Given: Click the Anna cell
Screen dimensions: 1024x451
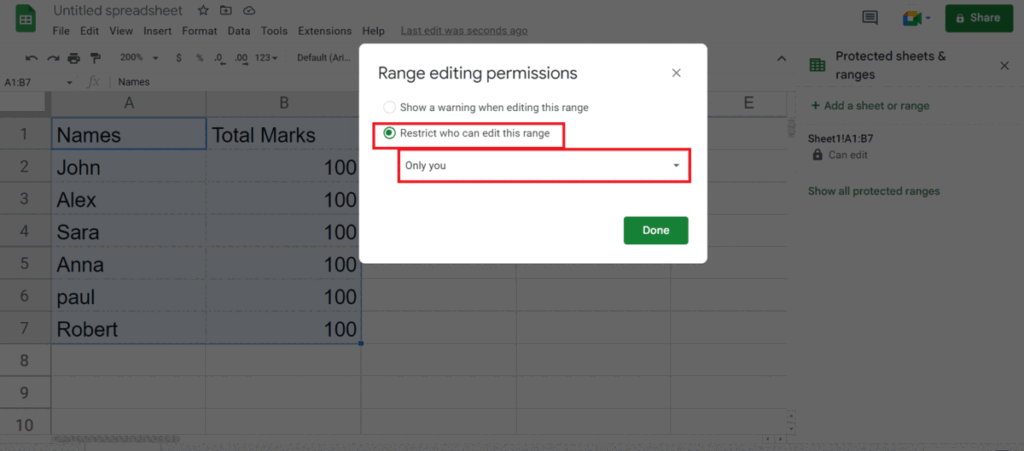Looking at the screenshot, I should tap(129, 264).
